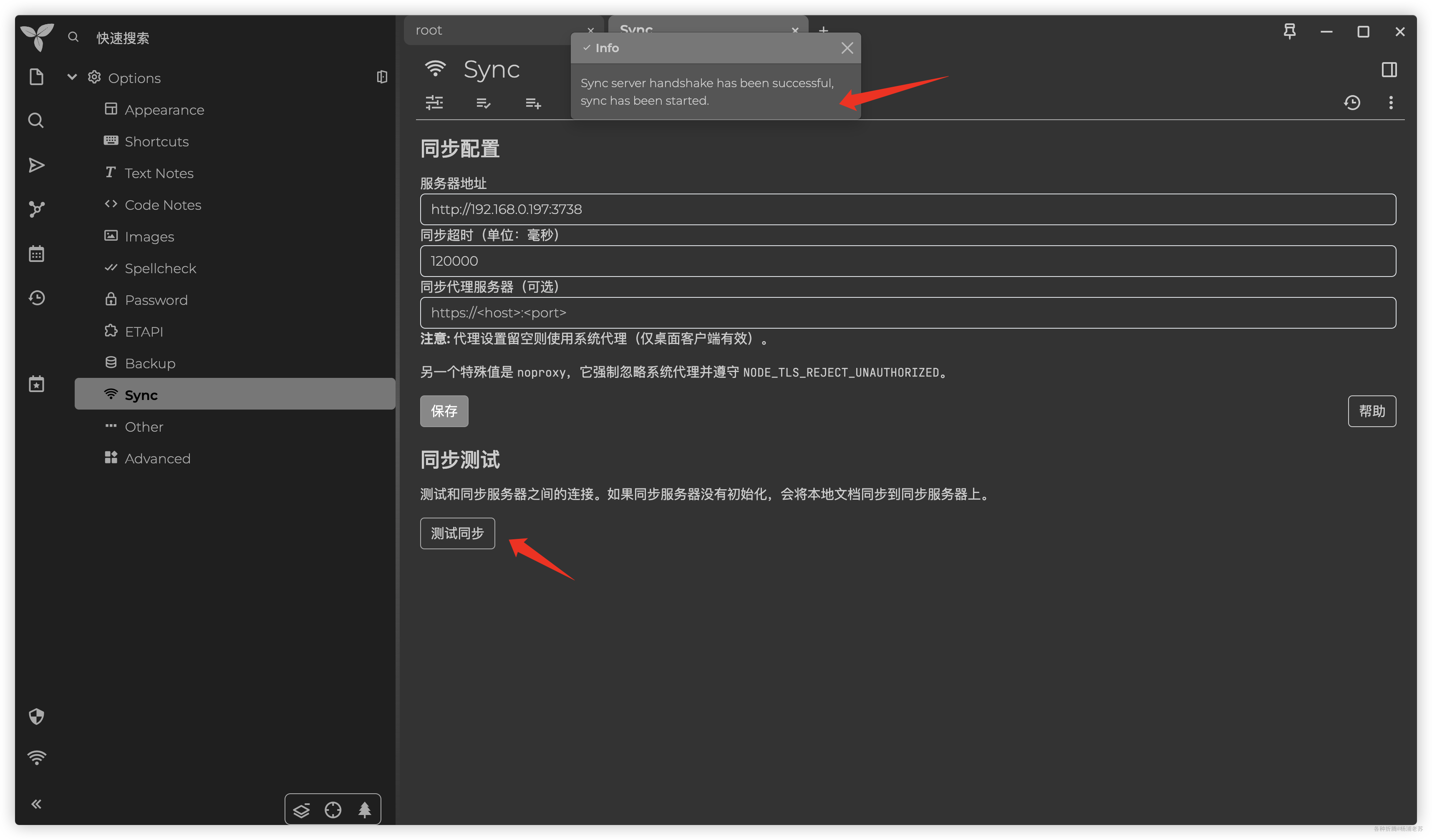Click the 服务器地址 input field
This screenshot has width=1432, height=840.
908,209
